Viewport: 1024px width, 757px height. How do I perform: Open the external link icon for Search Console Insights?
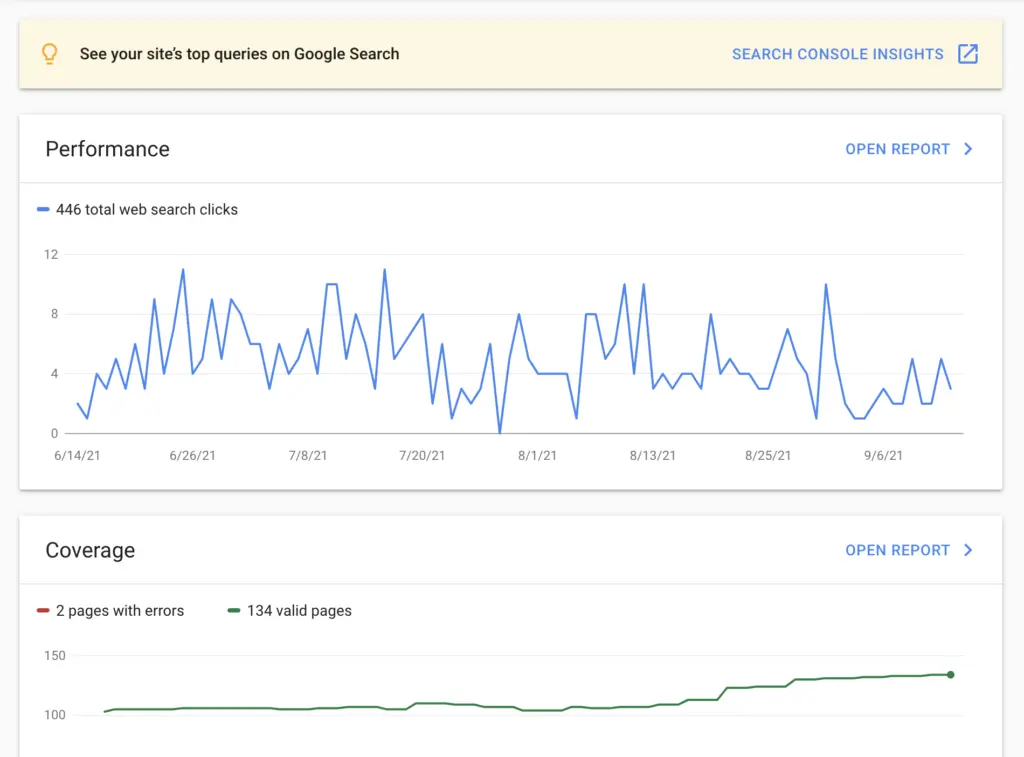pyautogui.click(x=968, y=54)
